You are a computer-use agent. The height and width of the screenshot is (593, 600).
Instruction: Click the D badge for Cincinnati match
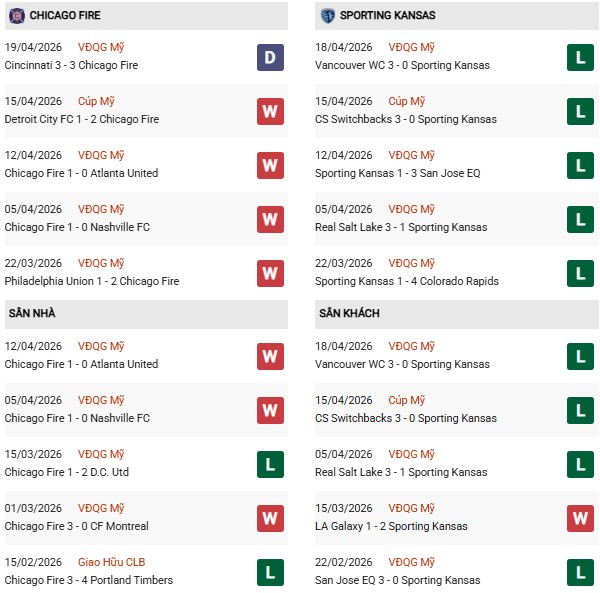pos(270,57)
